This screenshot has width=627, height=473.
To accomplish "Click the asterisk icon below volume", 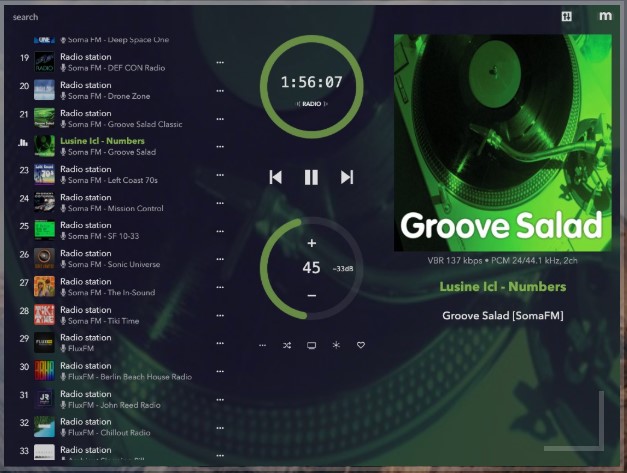I will coord(336,345).
